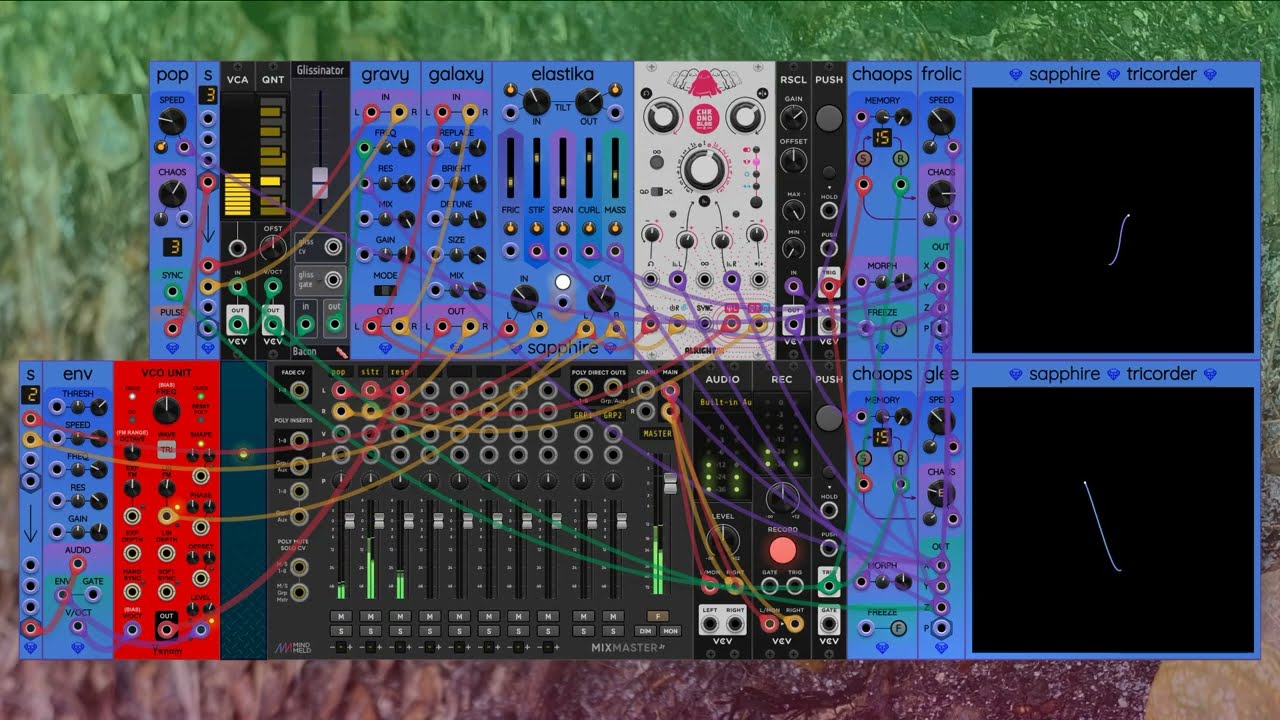Click the elastika CURL slider

tap(589, 168)
